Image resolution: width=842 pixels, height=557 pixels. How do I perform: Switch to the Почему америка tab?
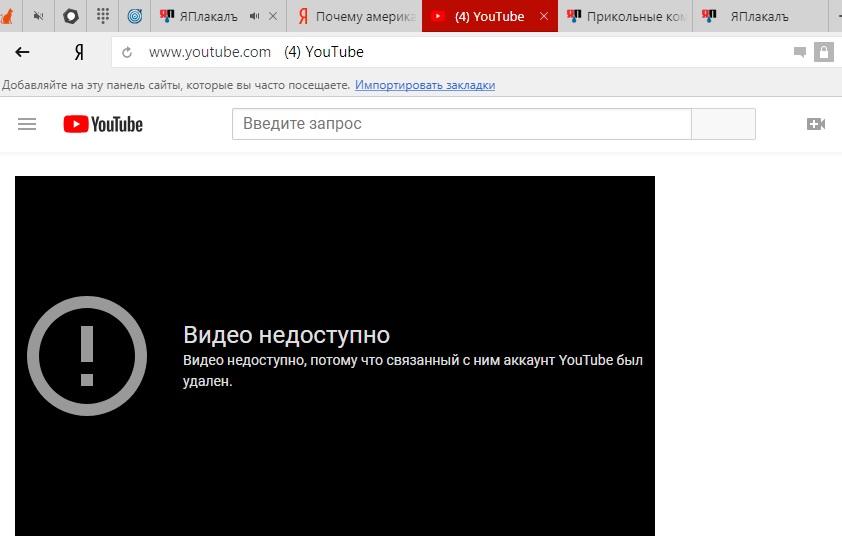click(354, 16)
